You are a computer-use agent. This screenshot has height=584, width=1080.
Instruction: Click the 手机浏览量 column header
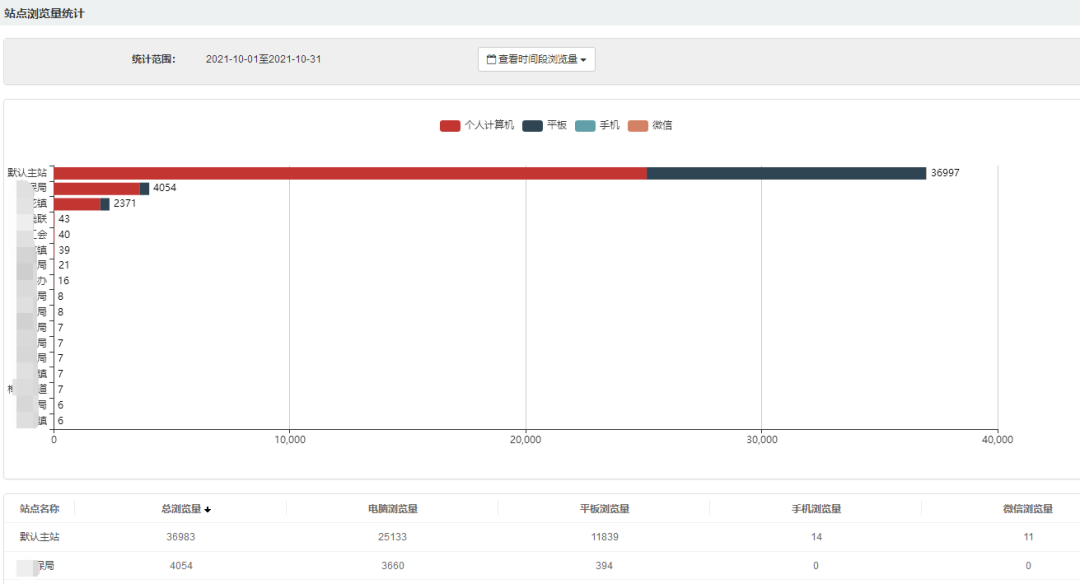pyautogui.click(x=816, y=509)
